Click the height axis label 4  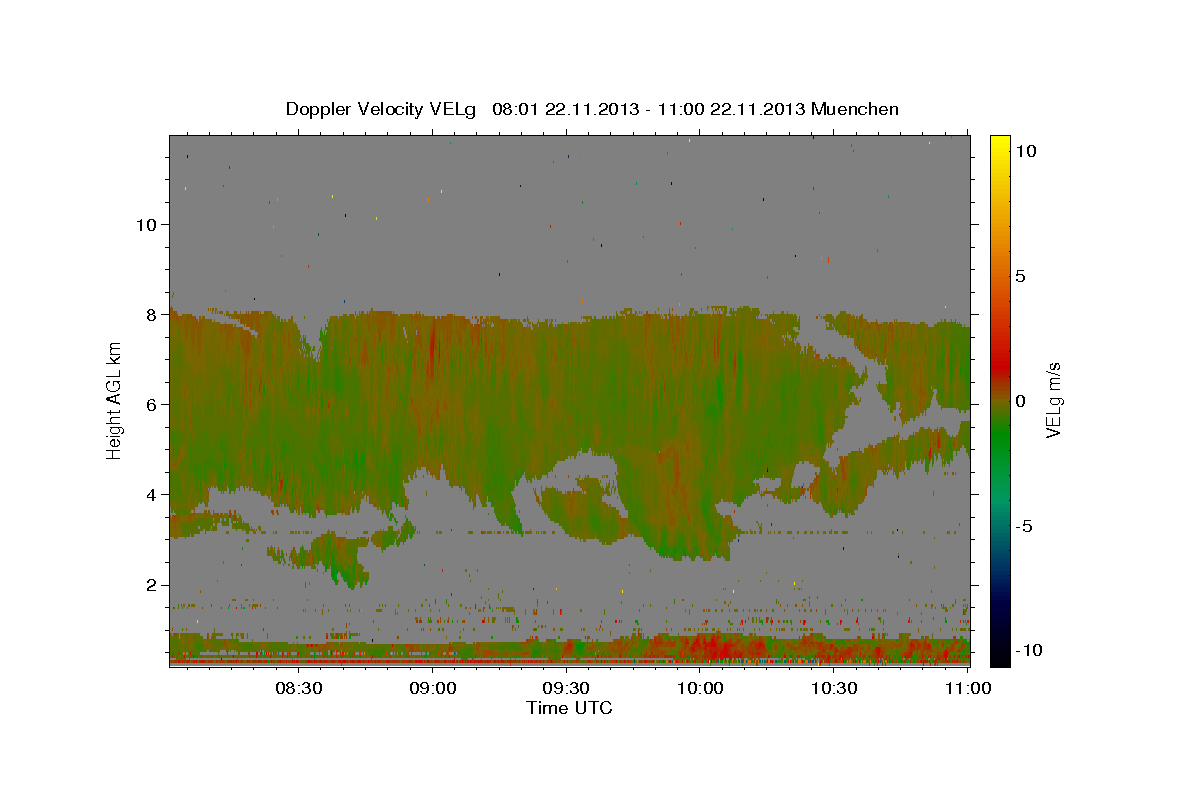pyautogui.click(x=151, y=494)
